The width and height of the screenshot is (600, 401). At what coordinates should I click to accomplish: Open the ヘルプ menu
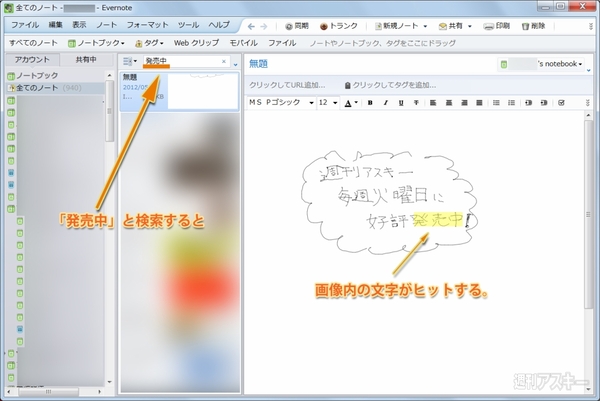tap(219, 25)
